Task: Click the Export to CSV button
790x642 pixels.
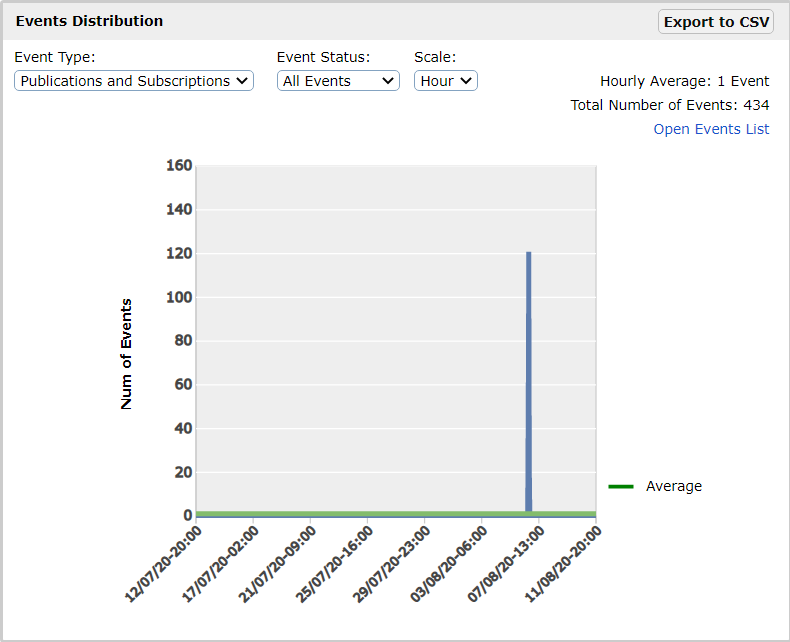Action: pyautogui.click(x=715, y=22)
